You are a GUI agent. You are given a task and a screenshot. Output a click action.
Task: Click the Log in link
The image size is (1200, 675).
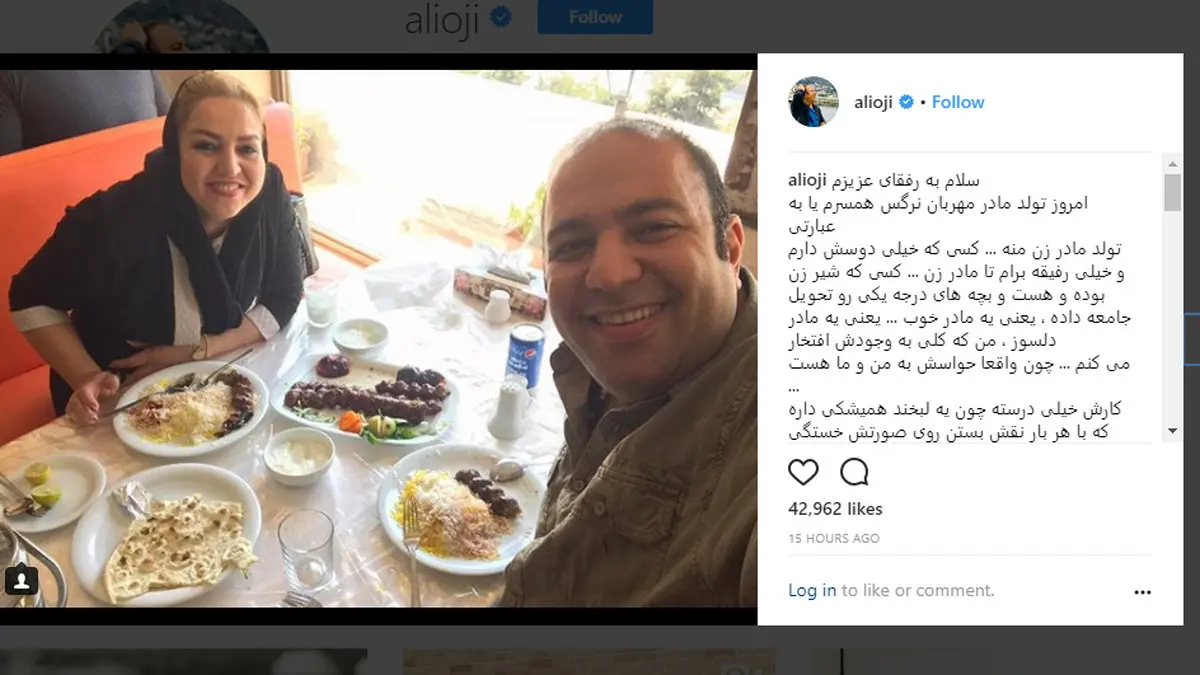812,591
